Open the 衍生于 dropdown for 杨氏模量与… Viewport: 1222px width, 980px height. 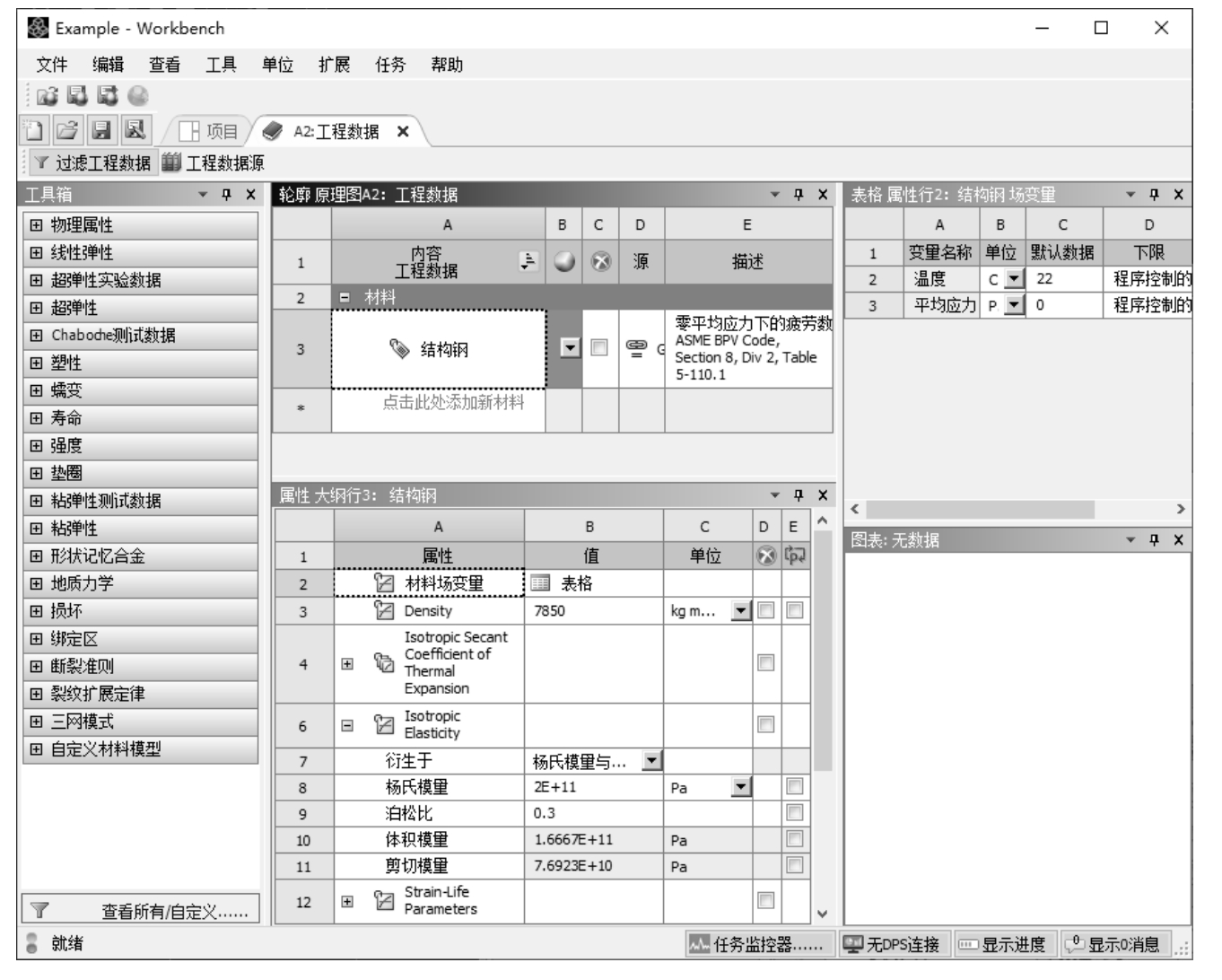coord(652,761)
